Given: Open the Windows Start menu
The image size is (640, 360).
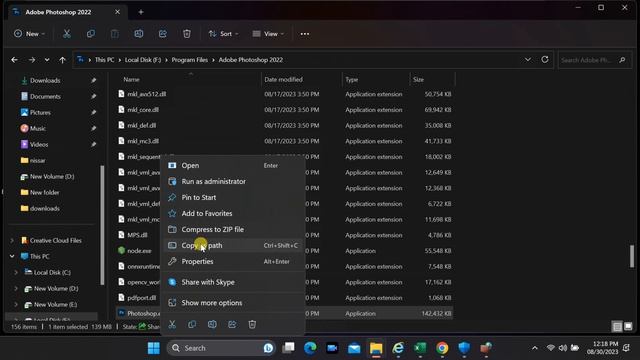Looking at the screenshot, I should 154,348.
